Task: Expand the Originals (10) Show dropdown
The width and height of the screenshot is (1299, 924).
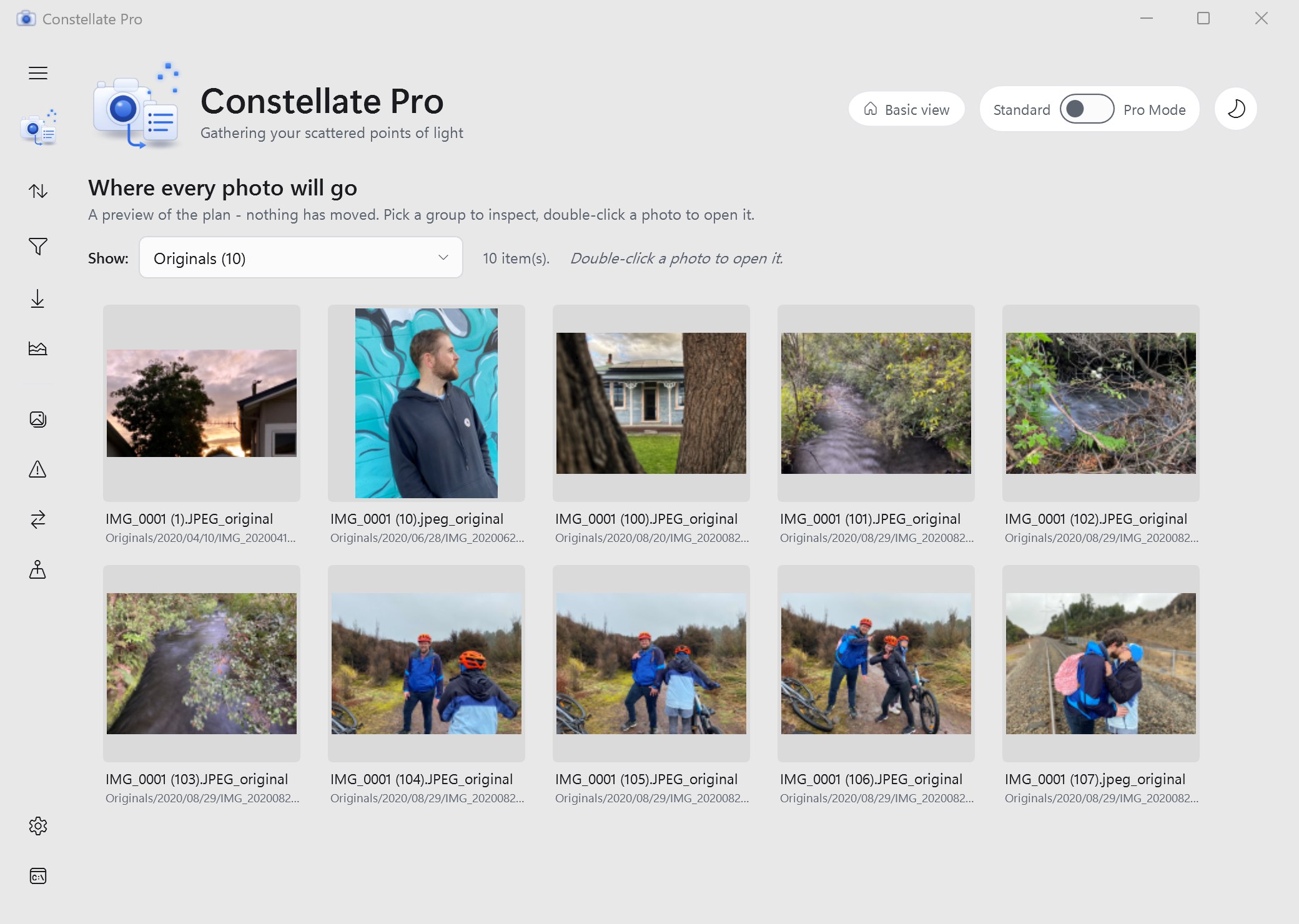Action: pos(301,258)
